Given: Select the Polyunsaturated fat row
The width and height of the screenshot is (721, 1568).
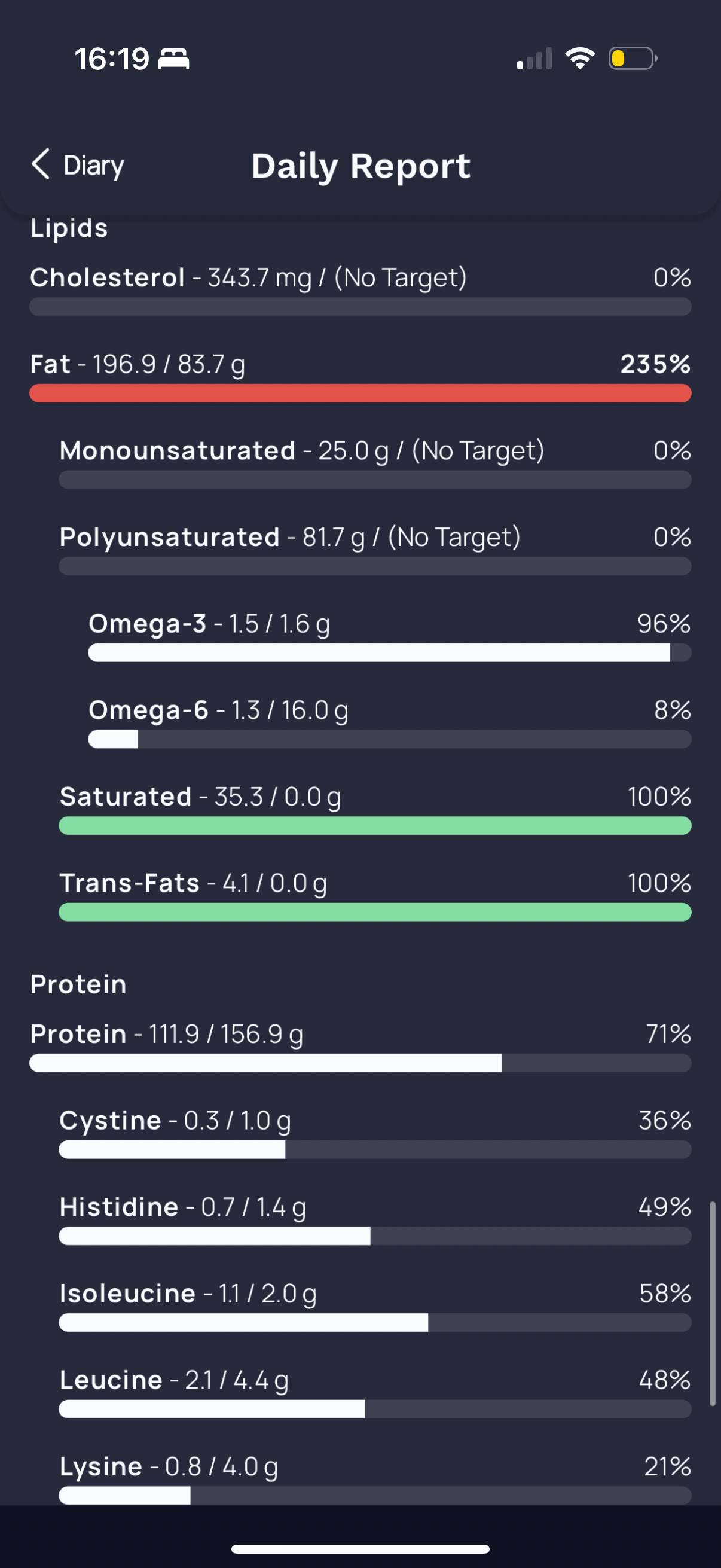Looking at the screenshot, I should tap(375, 549).
